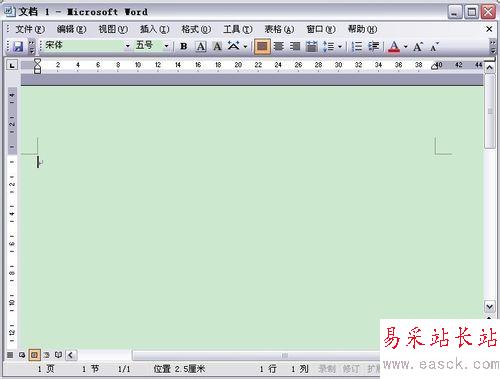
Task: Open the 帮助 menu
Action: [362, 29]
